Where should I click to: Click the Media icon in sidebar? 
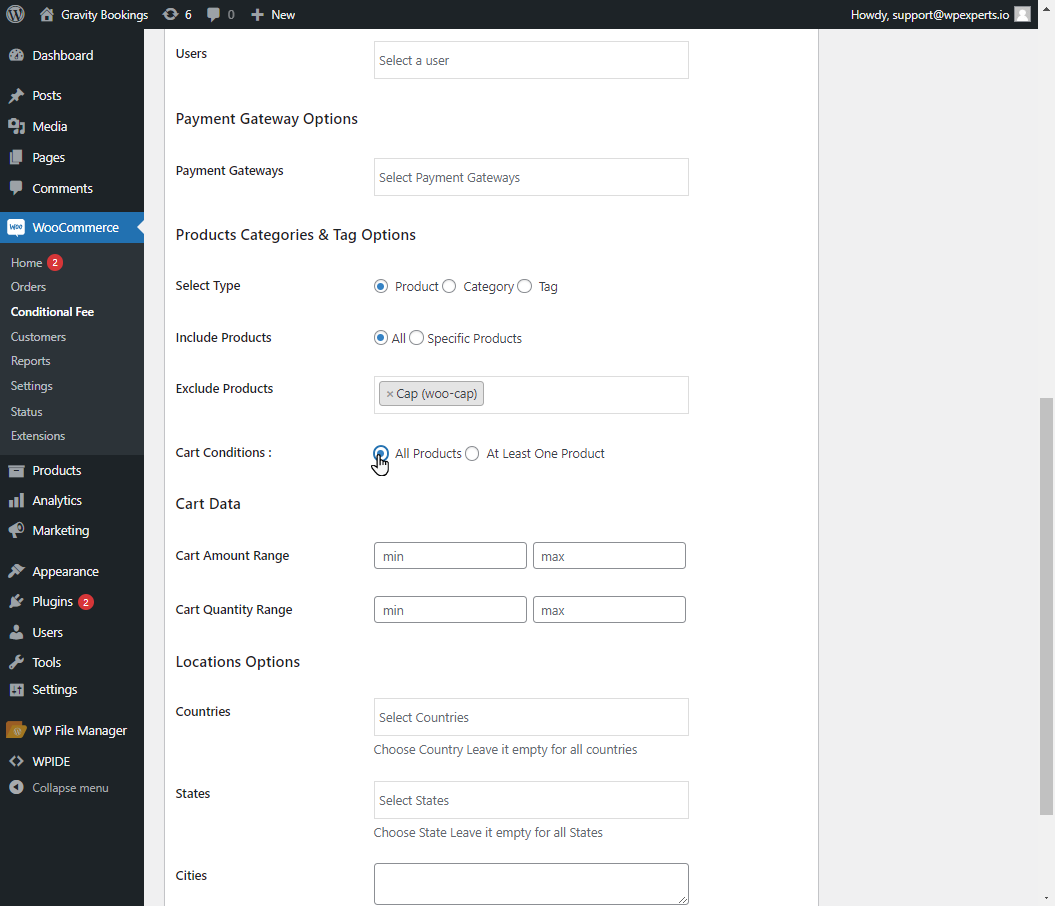(x=17, y=126)
